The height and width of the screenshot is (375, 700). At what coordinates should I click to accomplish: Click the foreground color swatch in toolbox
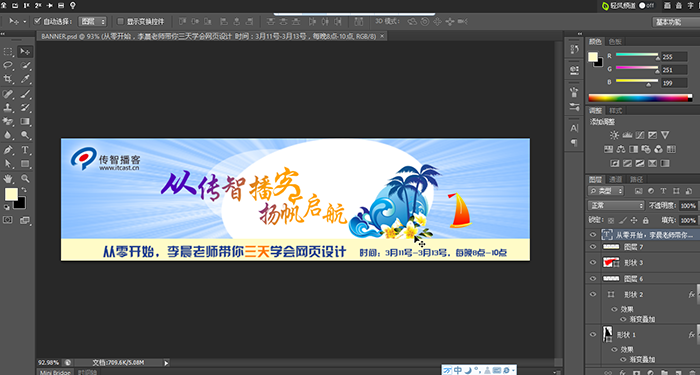tap(11, 195)
